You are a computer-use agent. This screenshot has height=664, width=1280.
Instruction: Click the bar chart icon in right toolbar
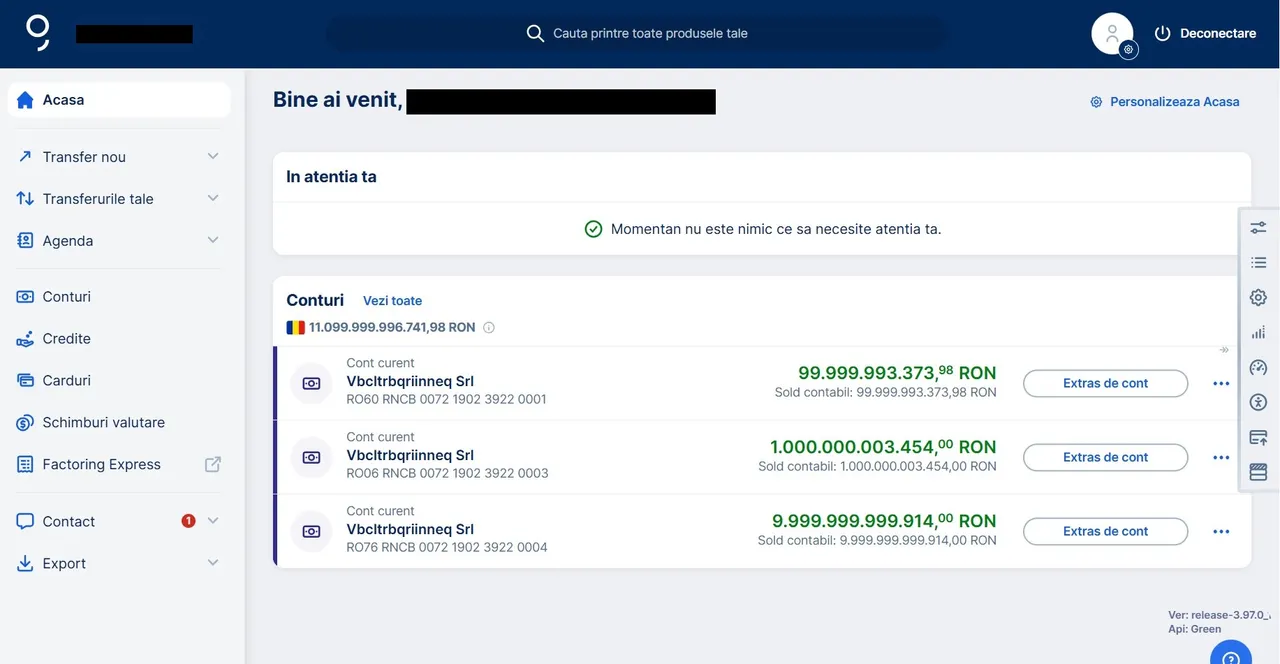coord(1258,332)
